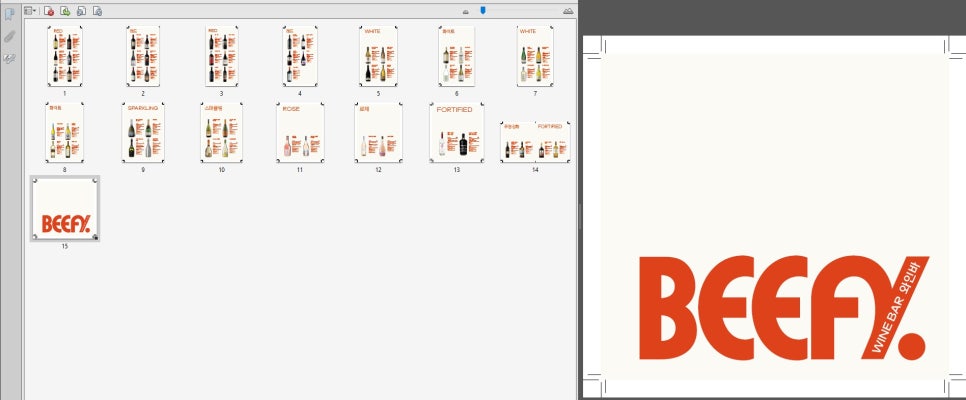Click the page number label 14

click(535, 169)
